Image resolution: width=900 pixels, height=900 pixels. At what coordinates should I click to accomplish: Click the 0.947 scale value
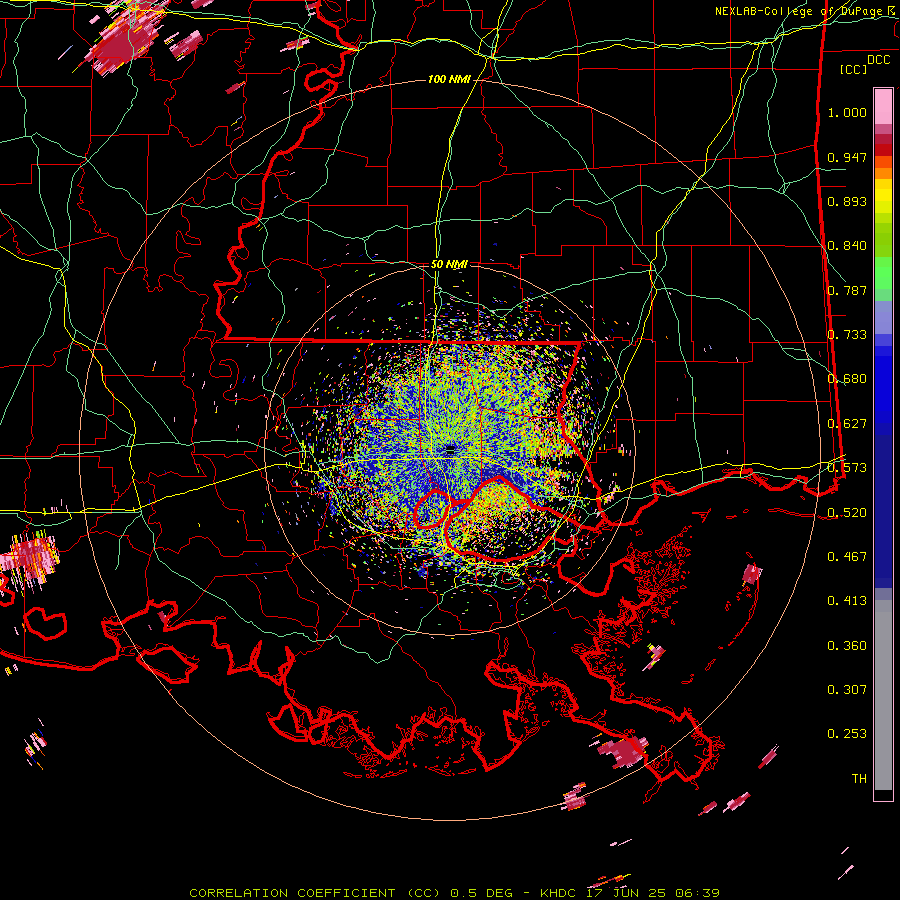pos(847,157)
